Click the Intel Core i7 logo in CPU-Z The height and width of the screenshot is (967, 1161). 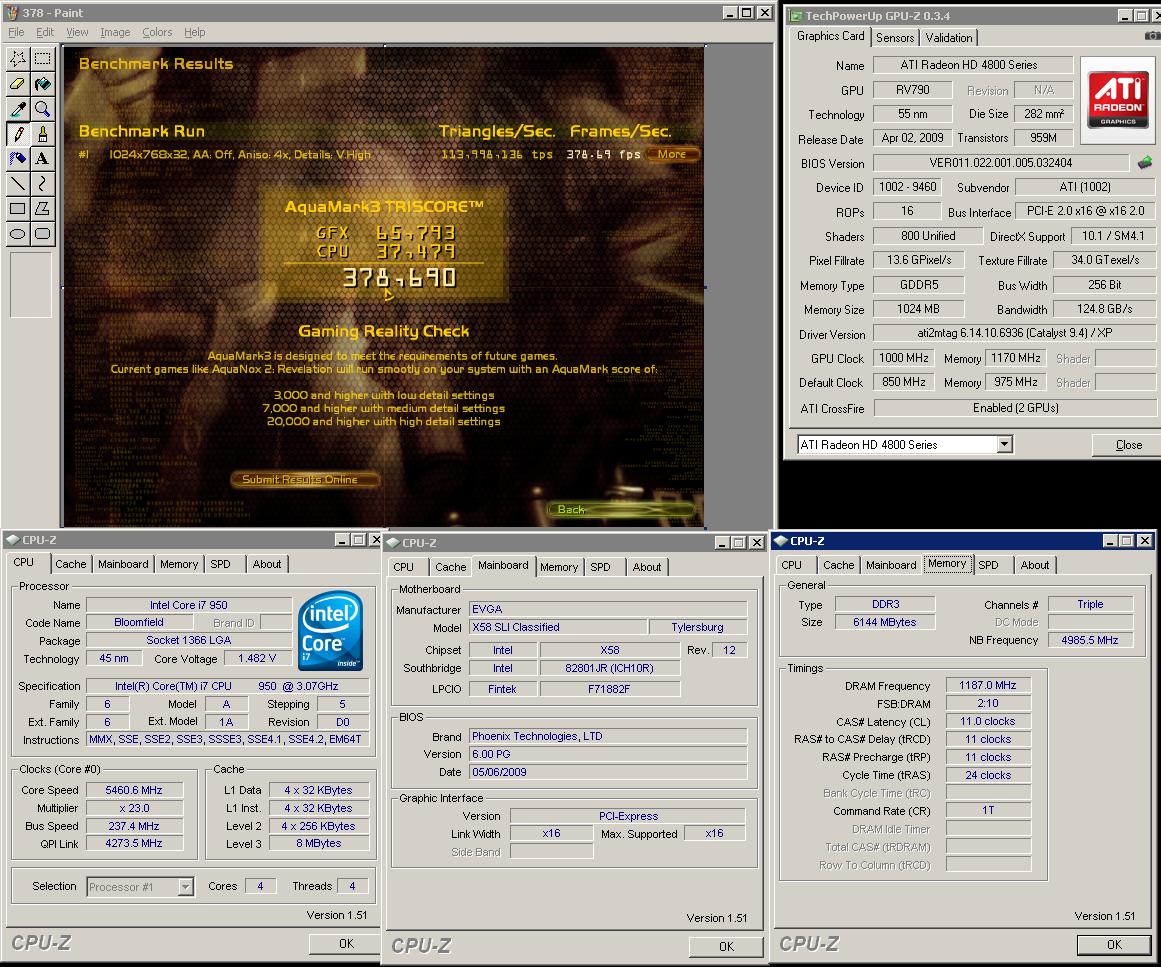331,630
